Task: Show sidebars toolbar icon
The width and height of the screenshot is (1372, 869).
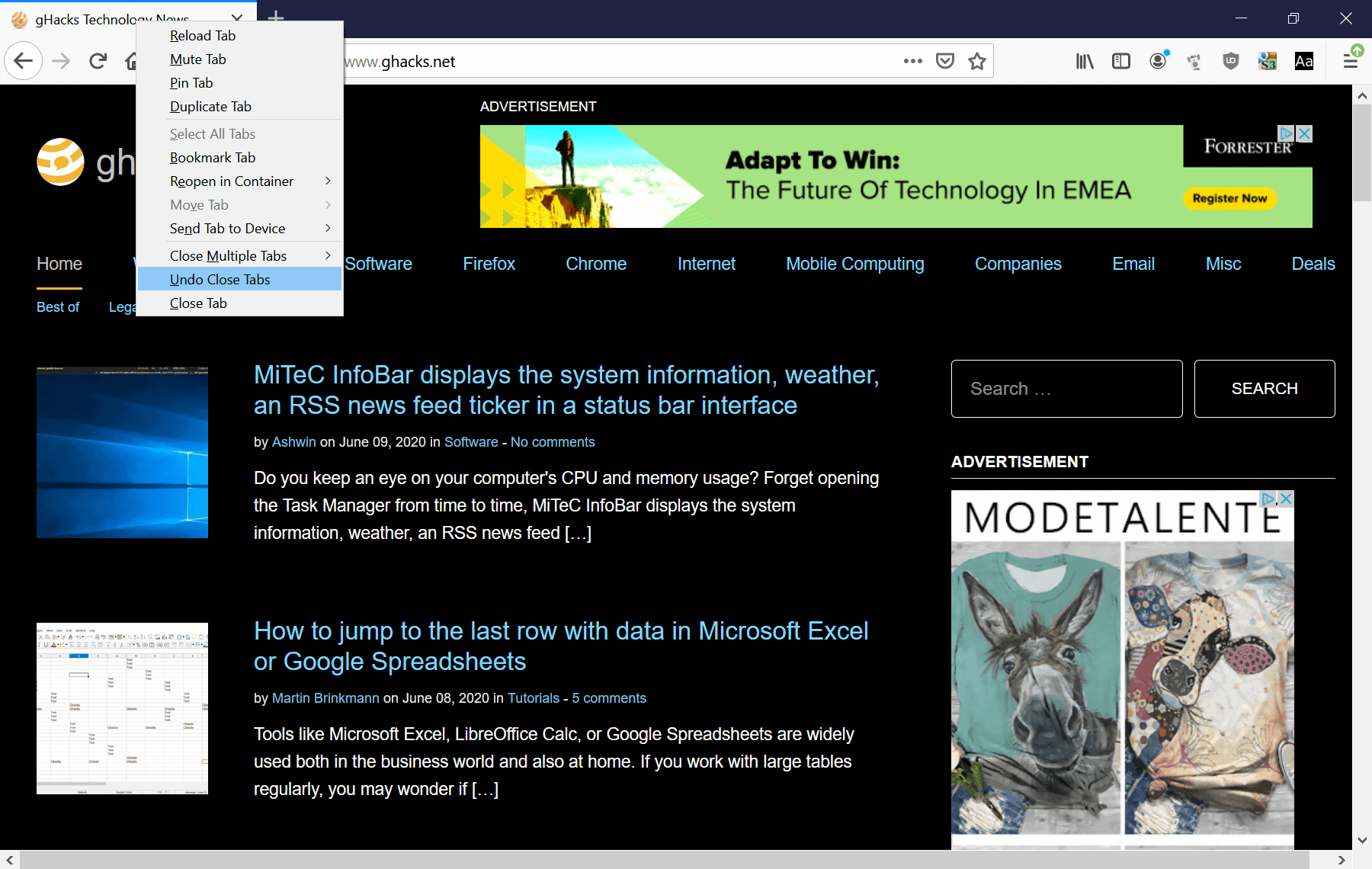Action: (1121, 61)
